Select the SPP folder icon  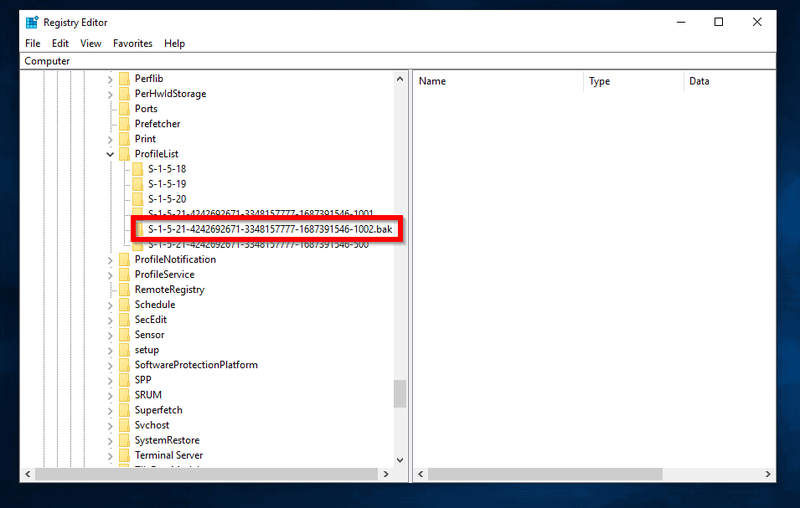click(124, 380)
